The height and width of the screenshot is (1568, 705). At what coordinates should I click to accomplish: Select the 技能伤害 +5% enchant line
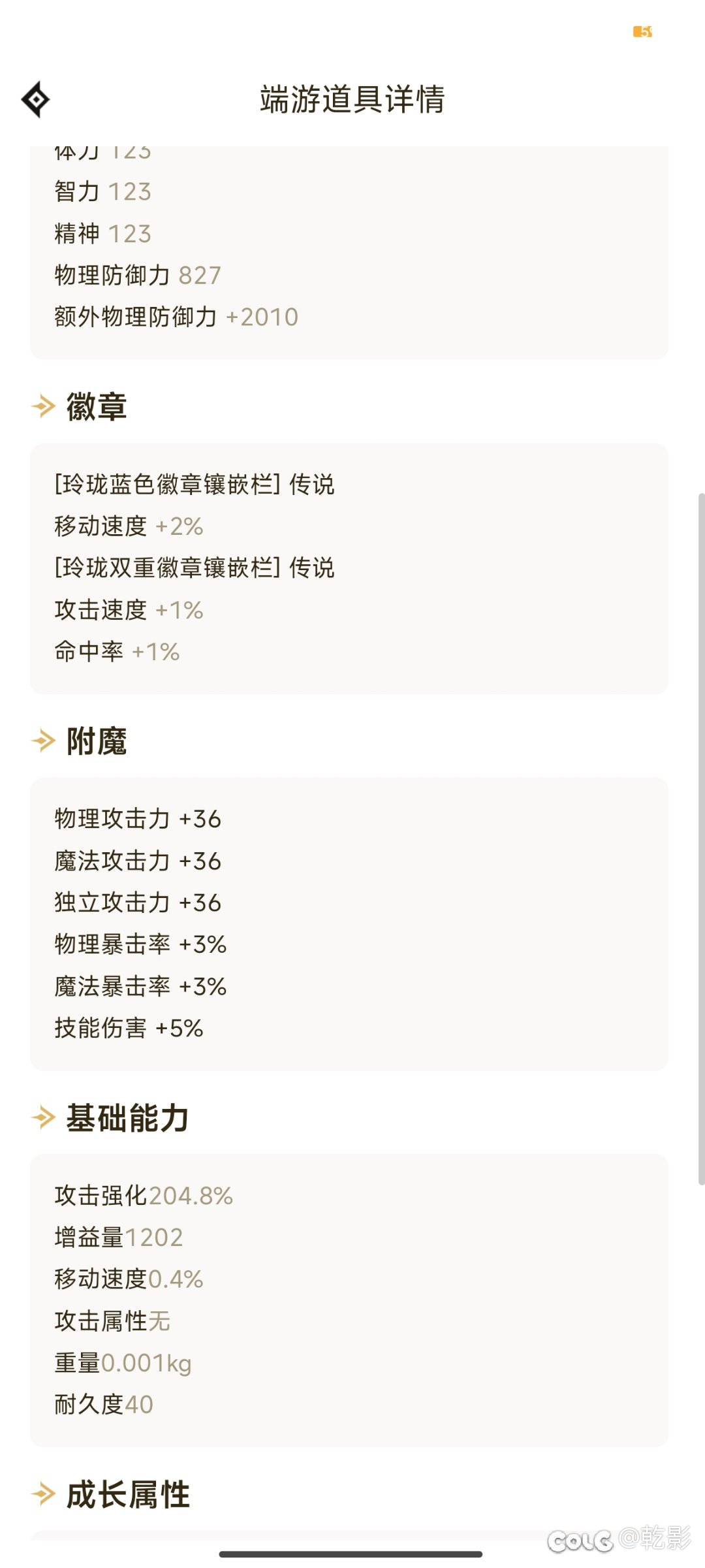[129, 1028]
